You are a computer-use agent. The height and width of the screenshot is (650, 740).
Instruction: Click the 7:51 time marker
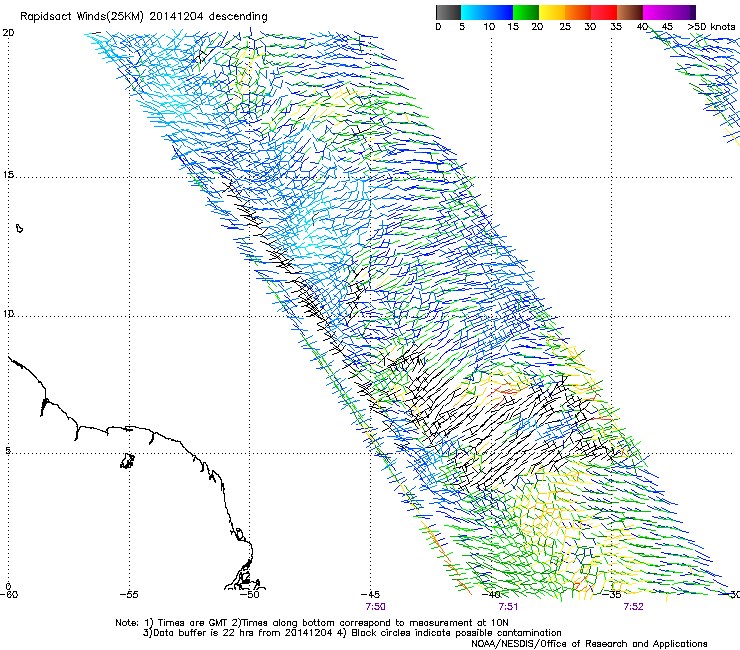pos(508,607)
